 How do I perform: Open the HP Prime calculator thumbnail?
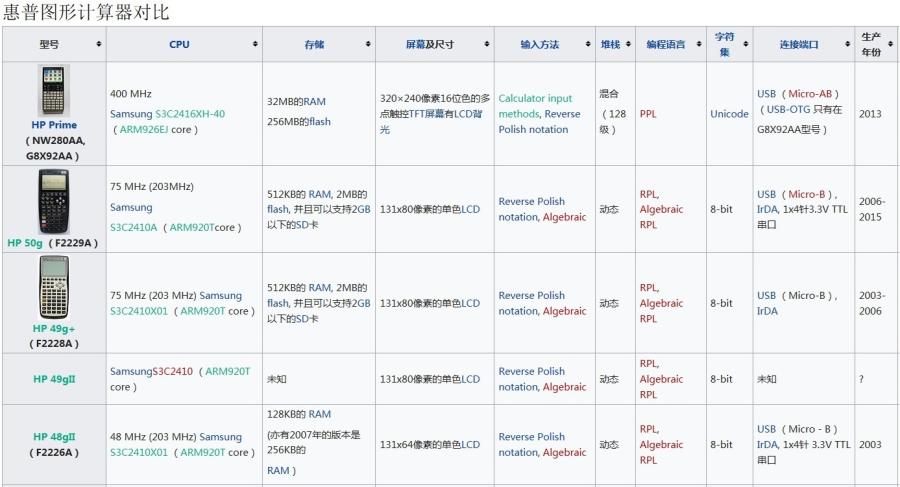point(53,91)
